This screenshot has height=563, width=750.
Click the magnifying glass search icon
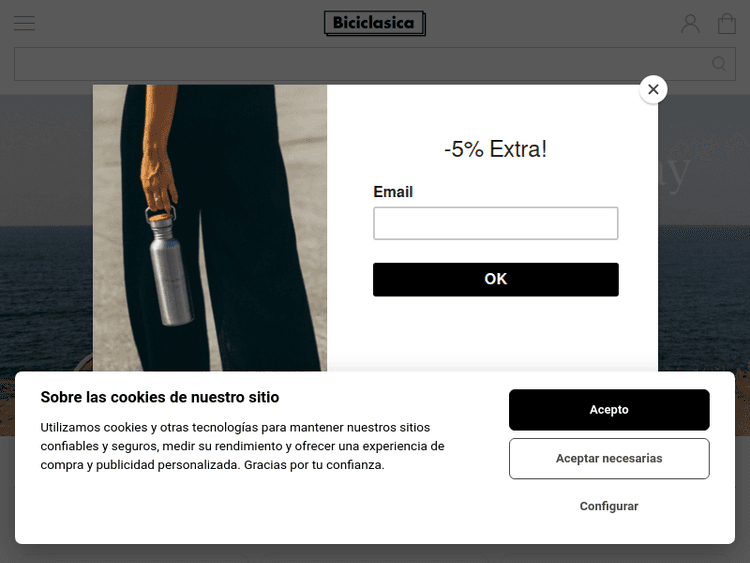click(718, 64)
